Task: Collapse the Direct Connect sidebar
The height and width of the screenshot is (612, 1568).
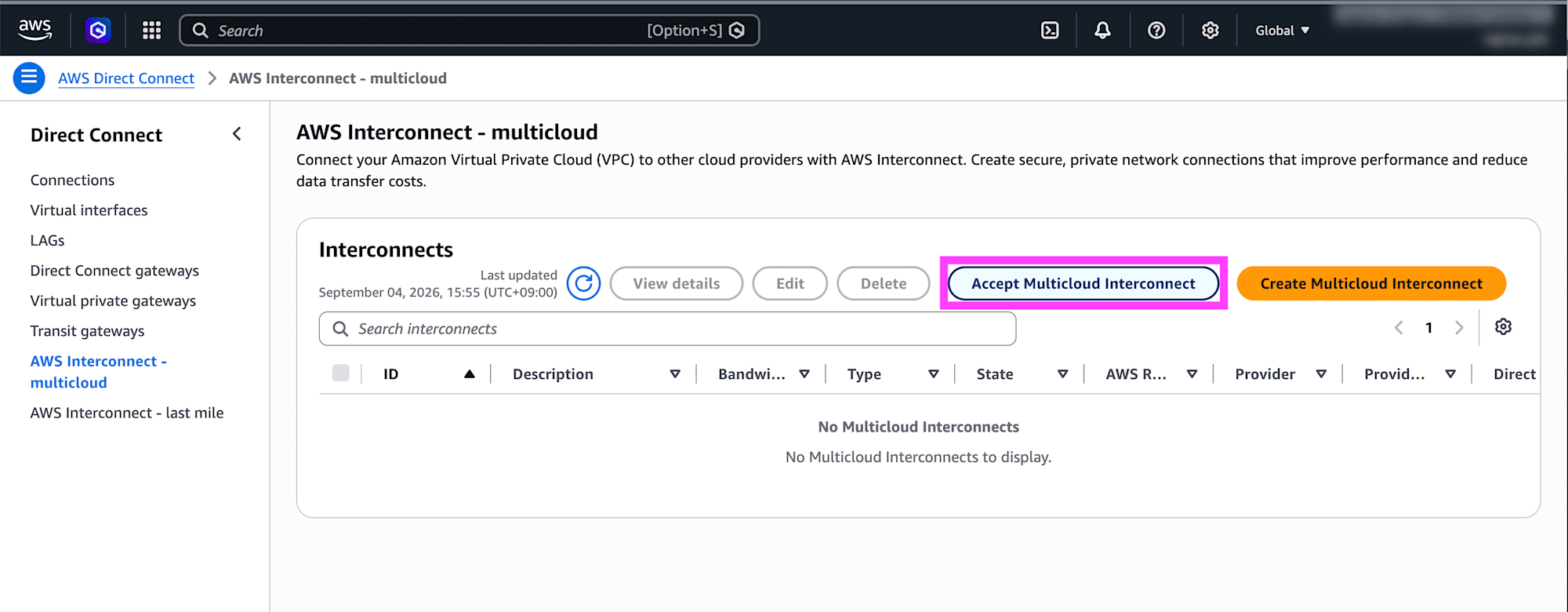Action: [237, 134]
